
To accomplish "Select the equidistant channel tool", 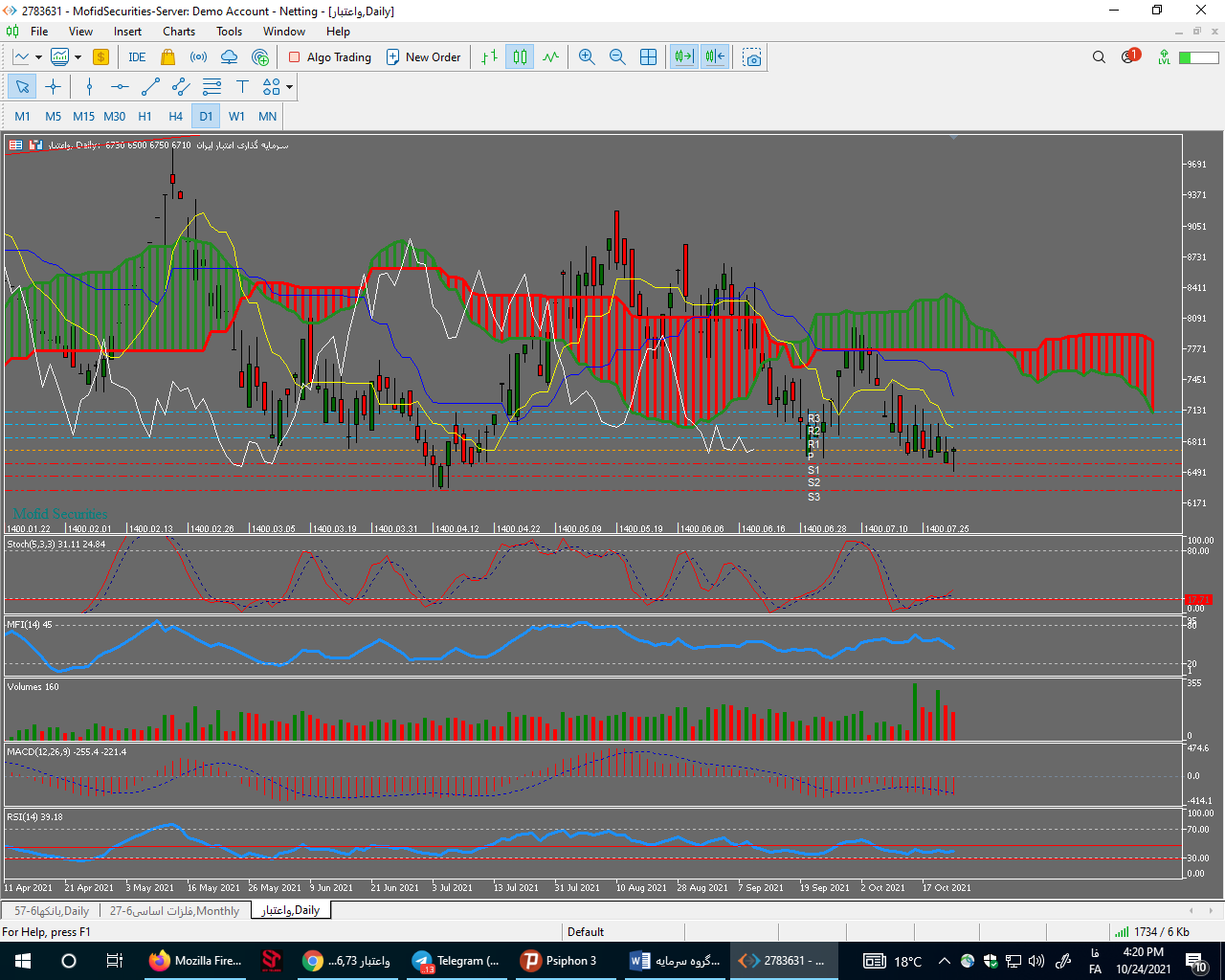I will pyautogui.click(x=181, y=87).
